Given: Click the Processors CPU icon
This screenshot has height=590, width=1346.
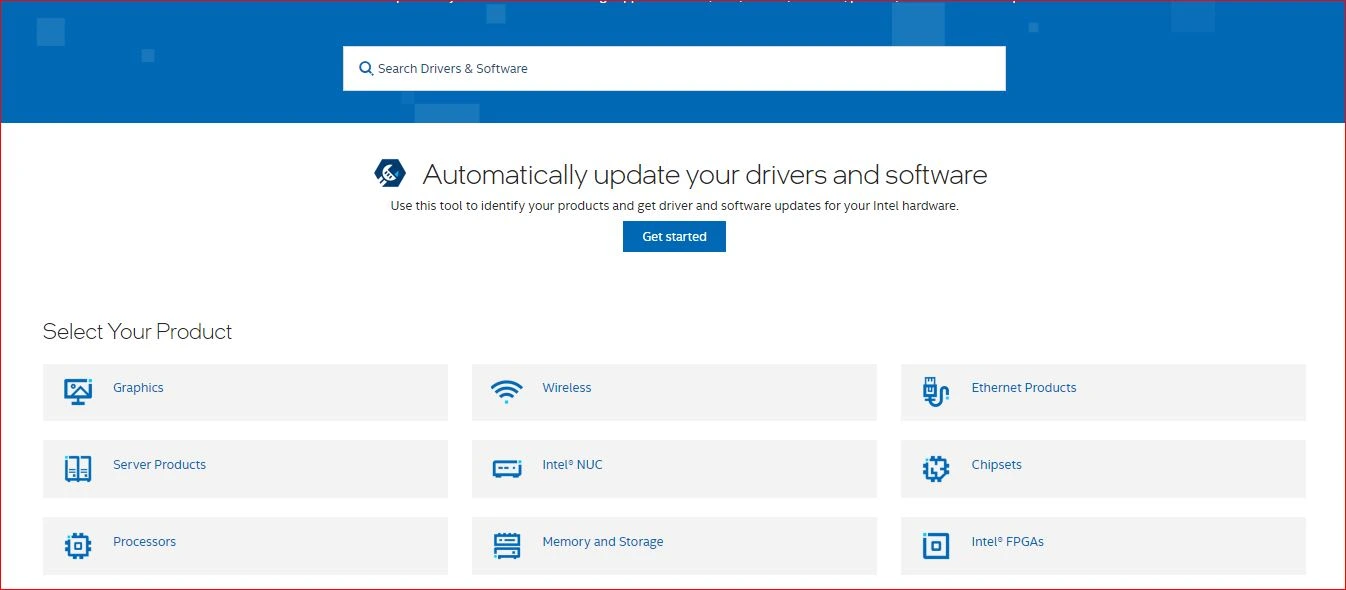Looking at the screenshot, I should coord(78,545).
